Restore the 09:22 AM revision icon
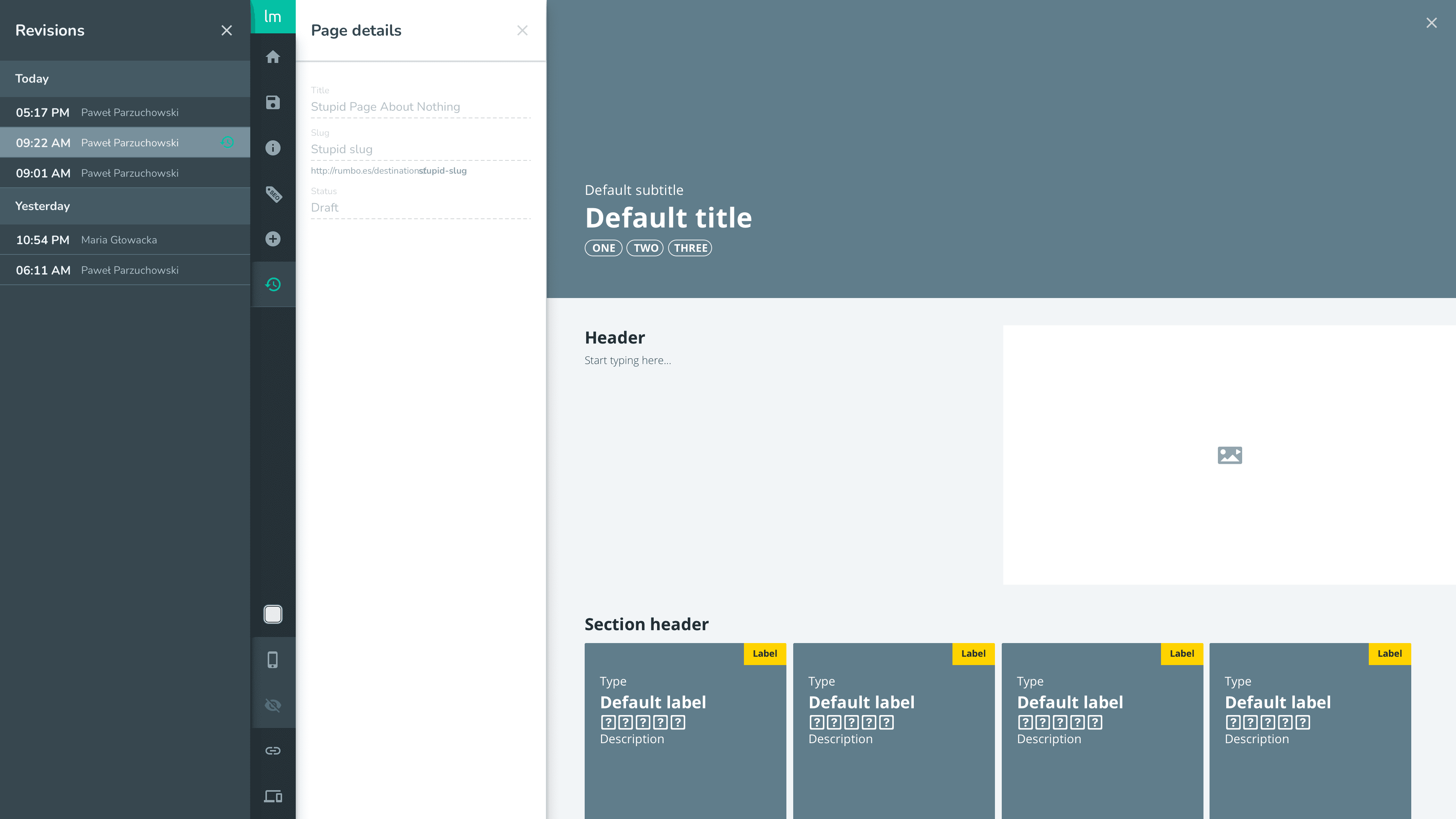 (227, 143)
